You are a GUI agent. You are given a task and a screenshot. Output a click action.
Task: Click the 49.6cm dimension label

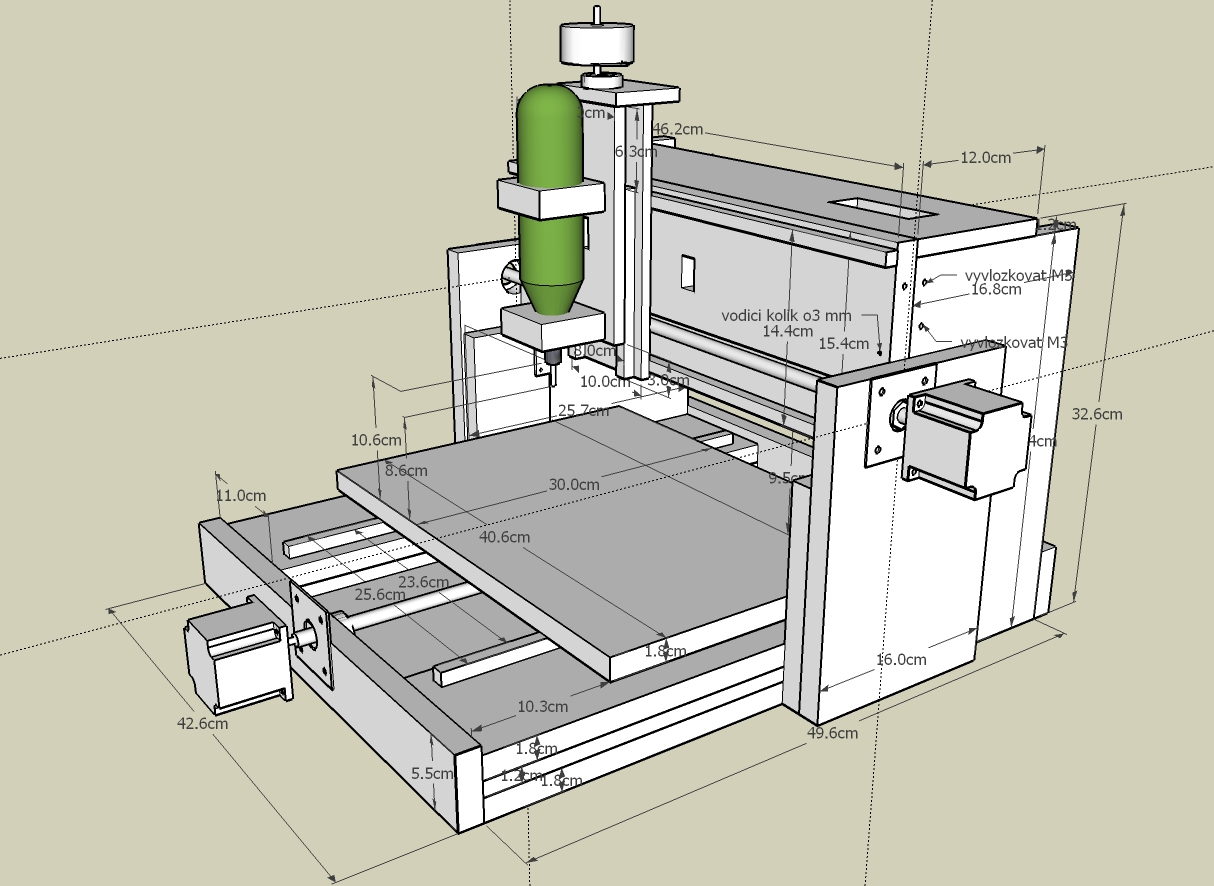(833, 732)
